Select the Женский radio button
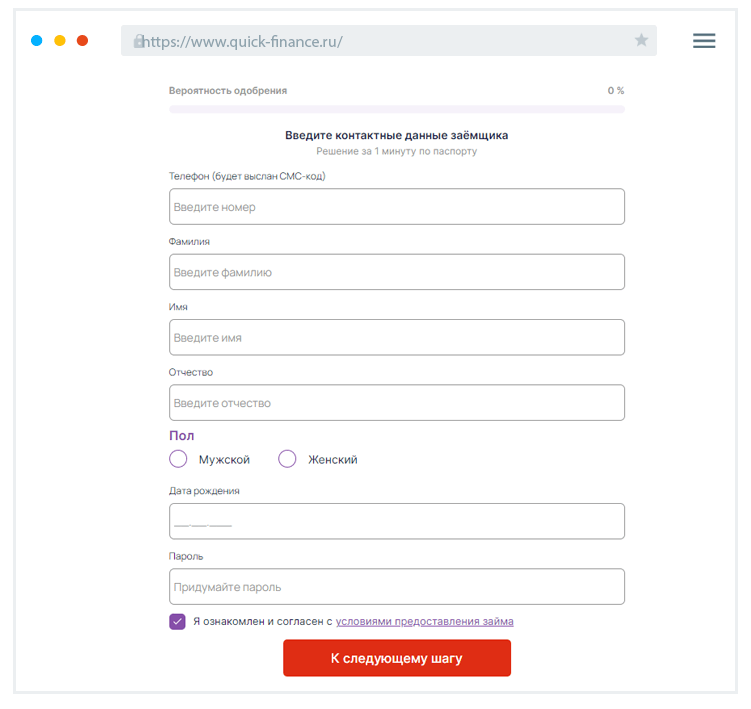The image size is (751, 709). pyautogui.click(x=287, y=459)
